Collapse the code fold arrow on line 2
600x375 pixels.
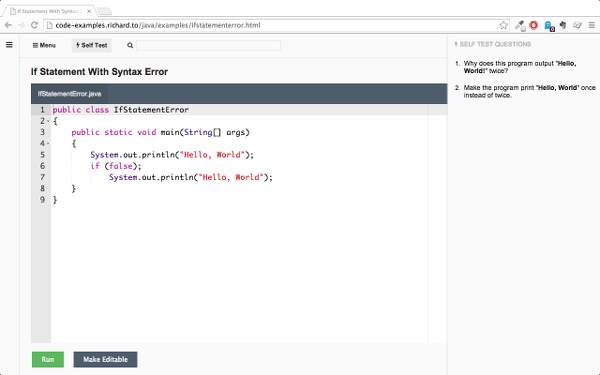tap(48, 121)
